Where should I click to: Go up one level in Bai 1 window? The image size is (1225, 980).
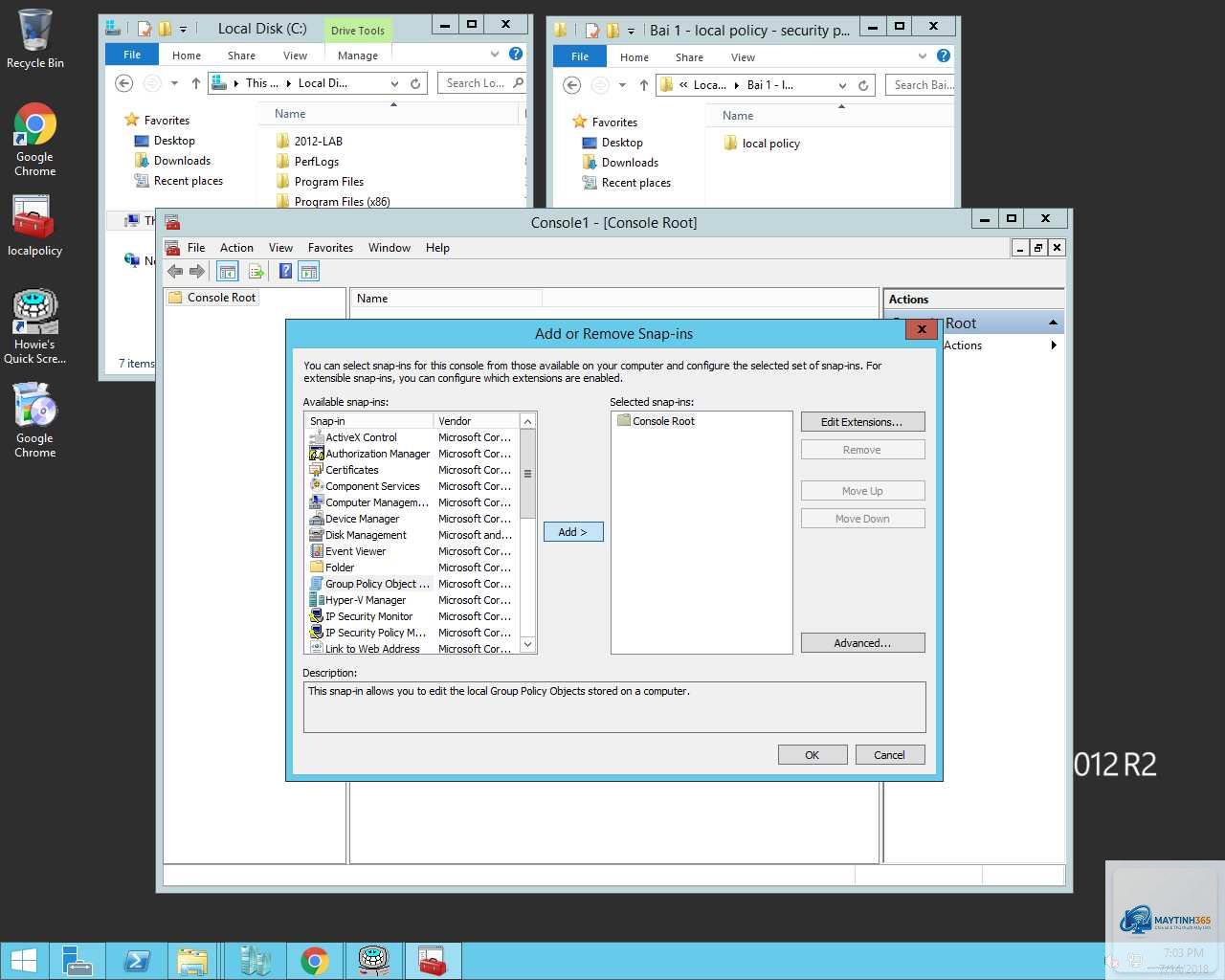coord(643,85)
